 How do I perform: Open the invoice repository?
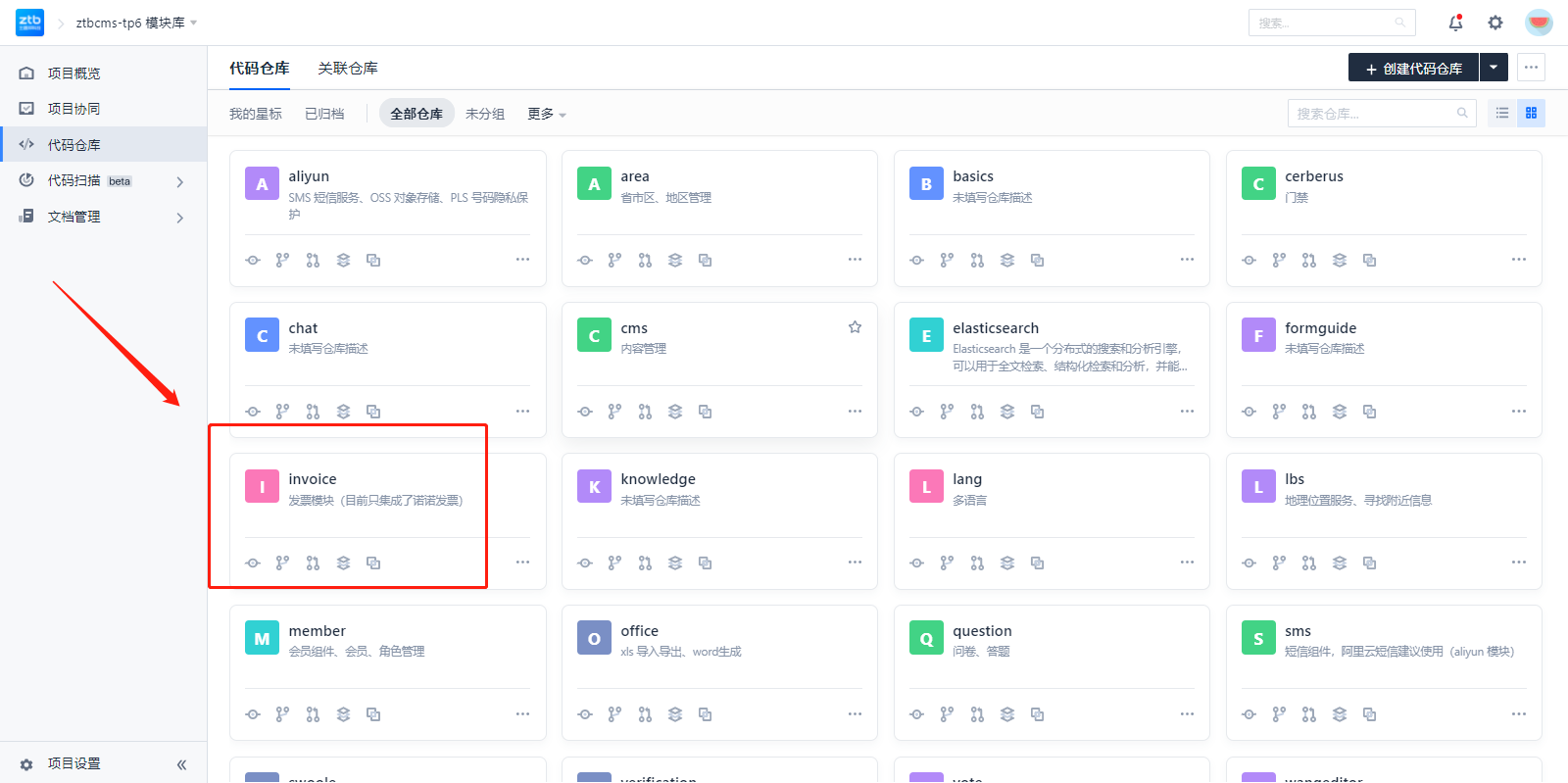[313, 479]
